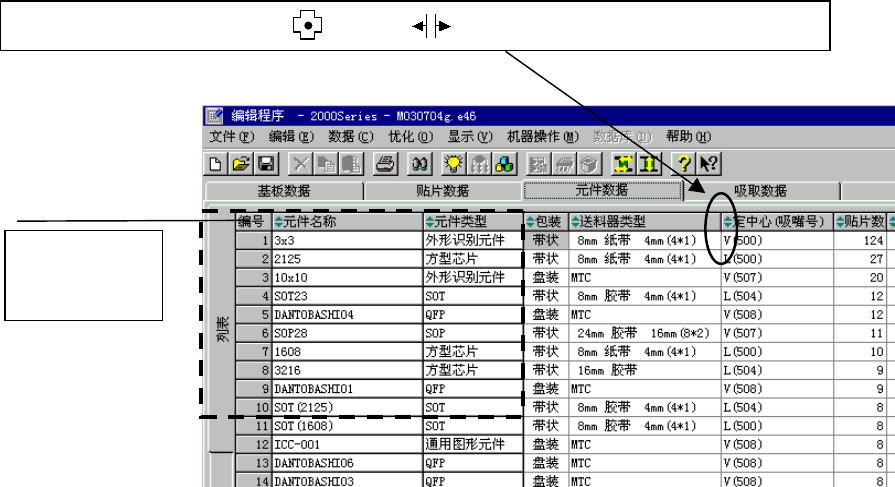Click the yellow question mark Help icon
The image size is (895, 487).
685,164
